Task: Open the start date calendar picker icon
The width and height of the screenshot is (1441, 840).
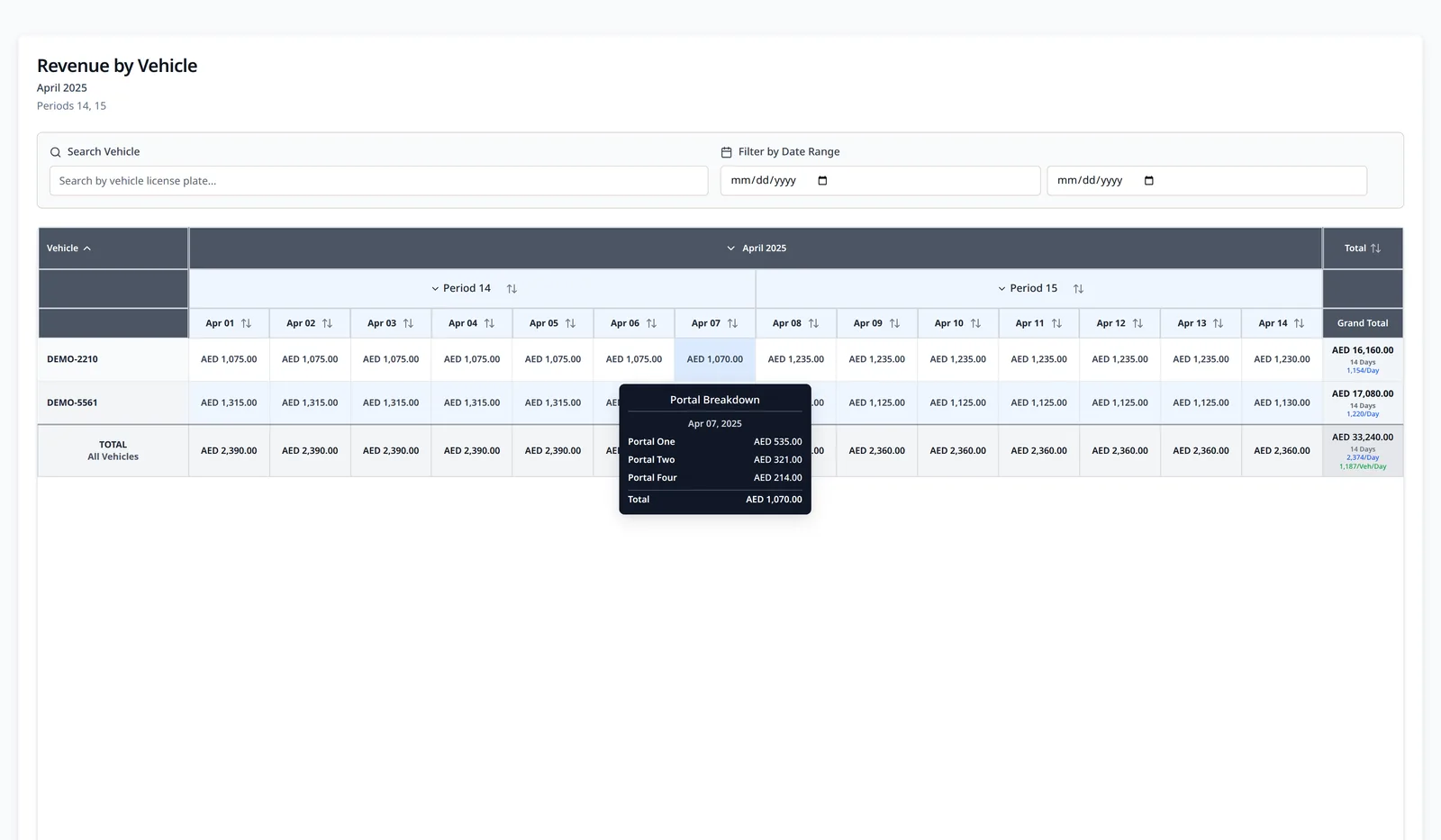Action: [x=822, y=181]
